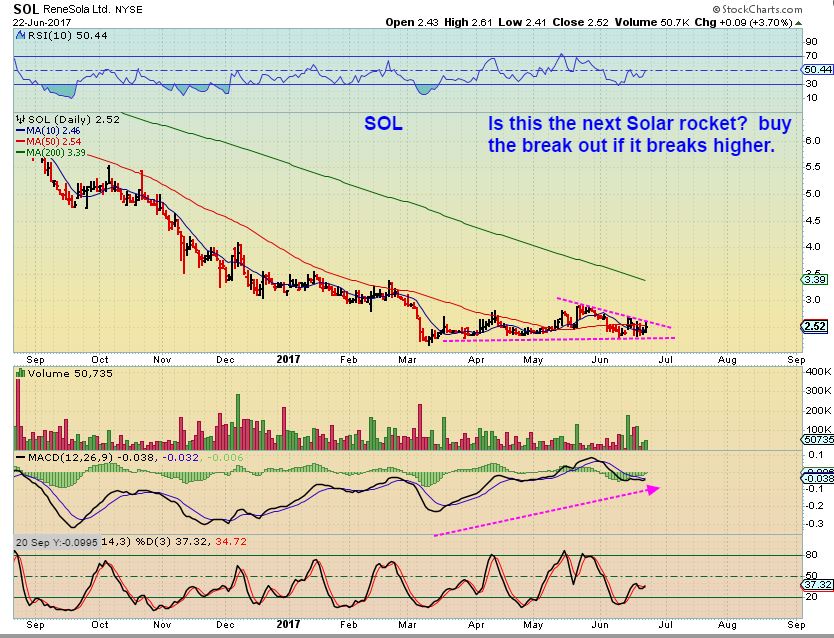Click the 'Chg +0.09 (+3.70%)' value

pyautogui.click(x=744, y=22)
